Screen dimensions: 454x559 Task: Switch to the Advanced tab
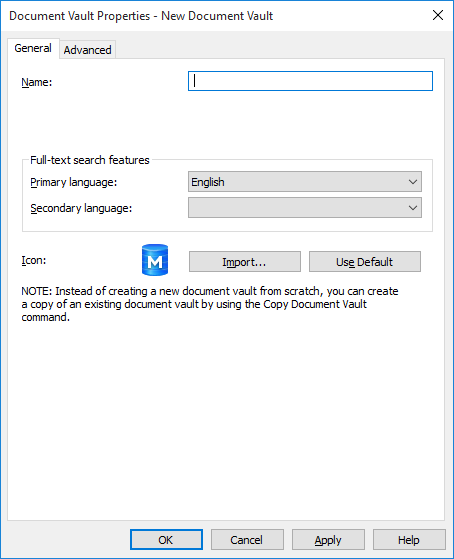point(87,50)
